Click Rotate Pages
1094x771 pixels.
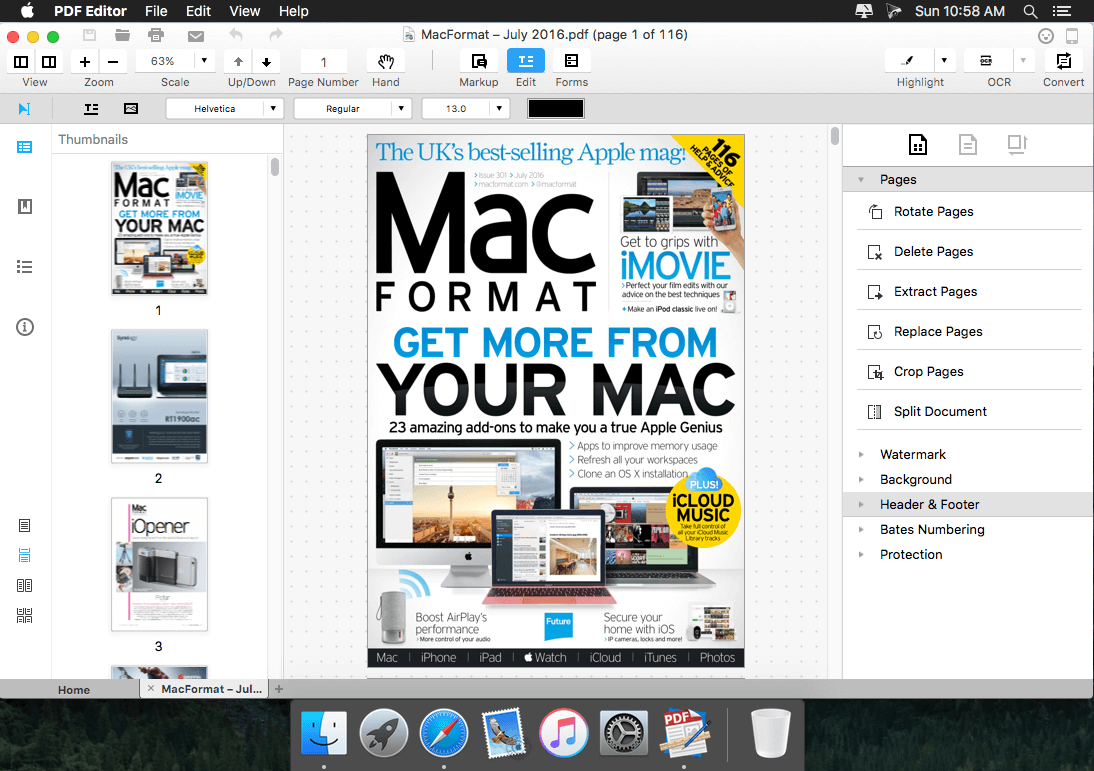pyautogui.click(x=969, y=211)
